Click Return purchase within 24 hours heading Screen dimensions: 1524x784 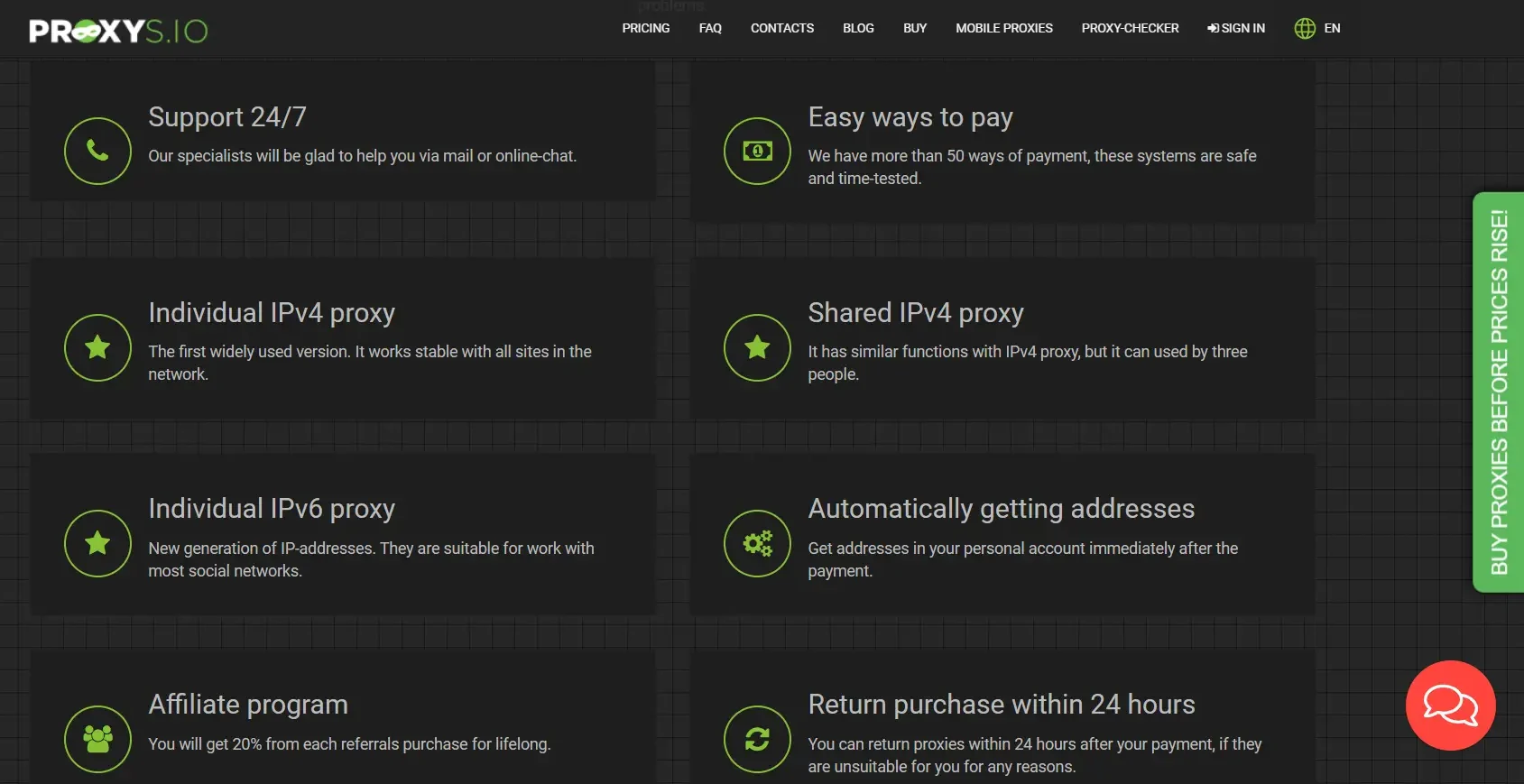1002,705
